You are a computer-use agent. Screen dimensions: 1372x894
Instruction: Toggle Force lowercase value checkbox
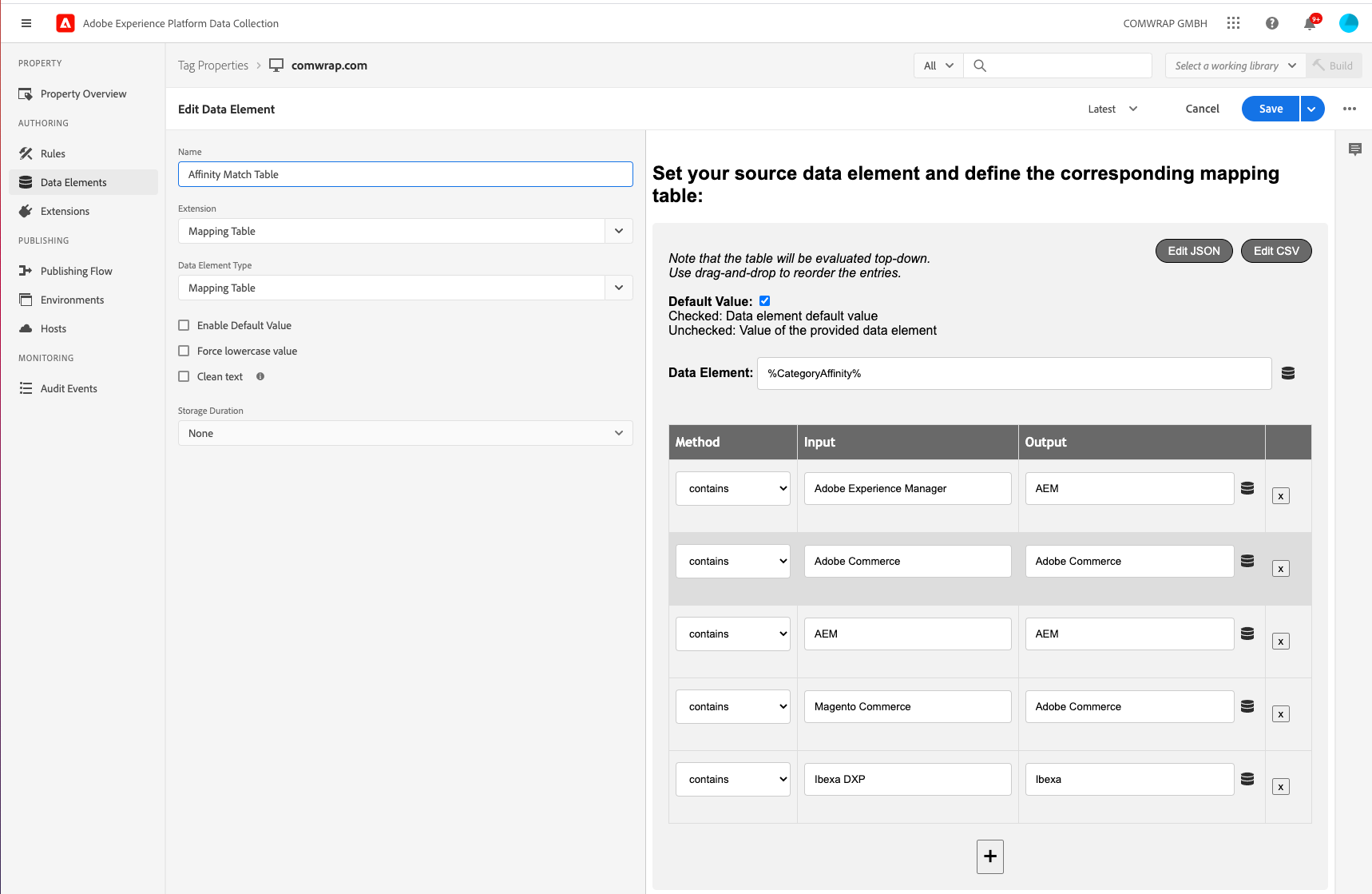pos(184,351)
